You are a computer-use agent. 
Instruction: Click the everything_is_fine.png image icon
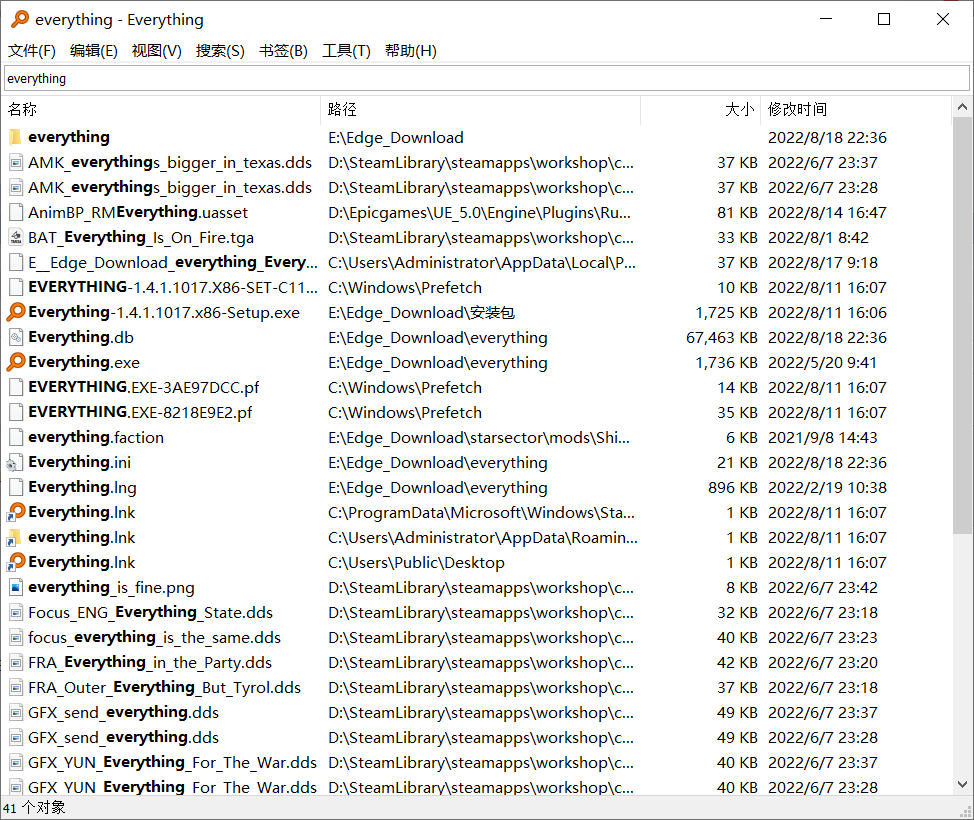coord(16,588)
